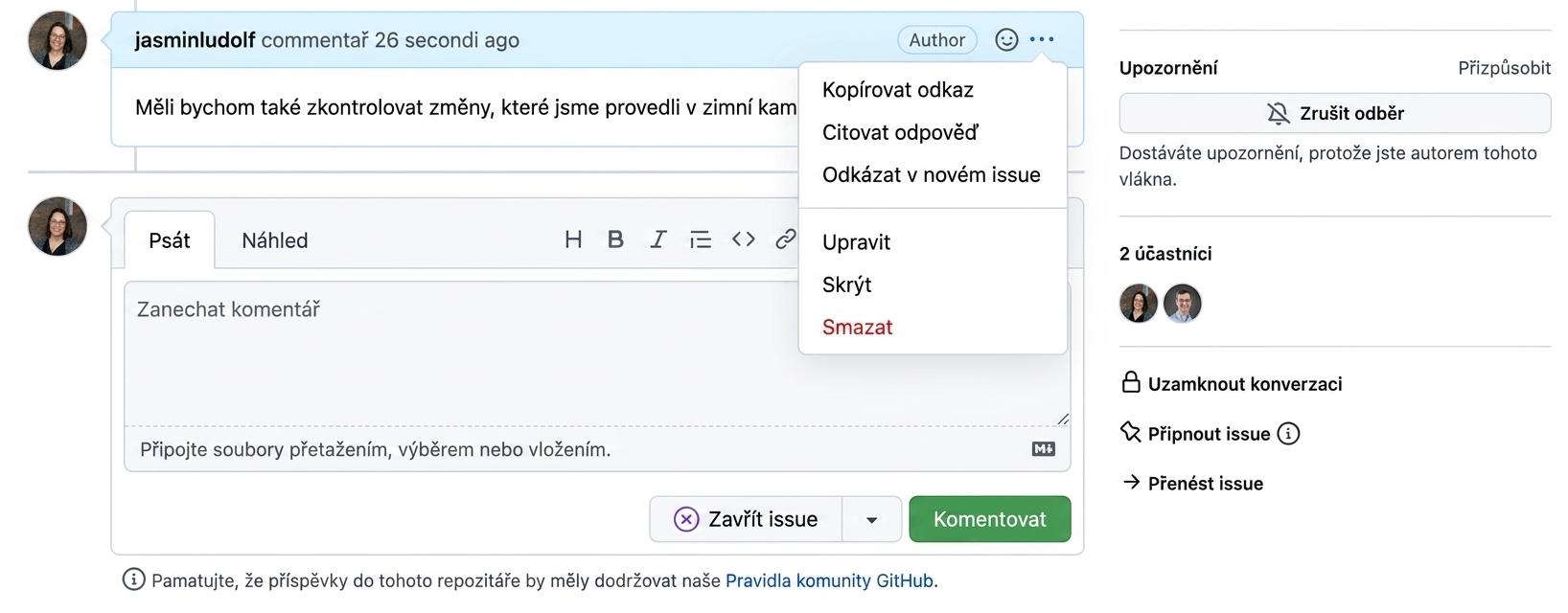
Task: Click the info icon before Pamatujte notice
Action: tap(134, 579)
